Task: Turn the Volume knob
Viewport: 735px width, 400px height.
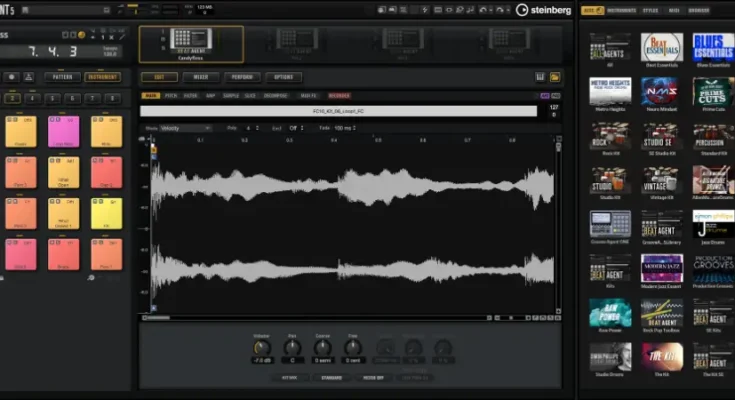Action: point(262,347)
